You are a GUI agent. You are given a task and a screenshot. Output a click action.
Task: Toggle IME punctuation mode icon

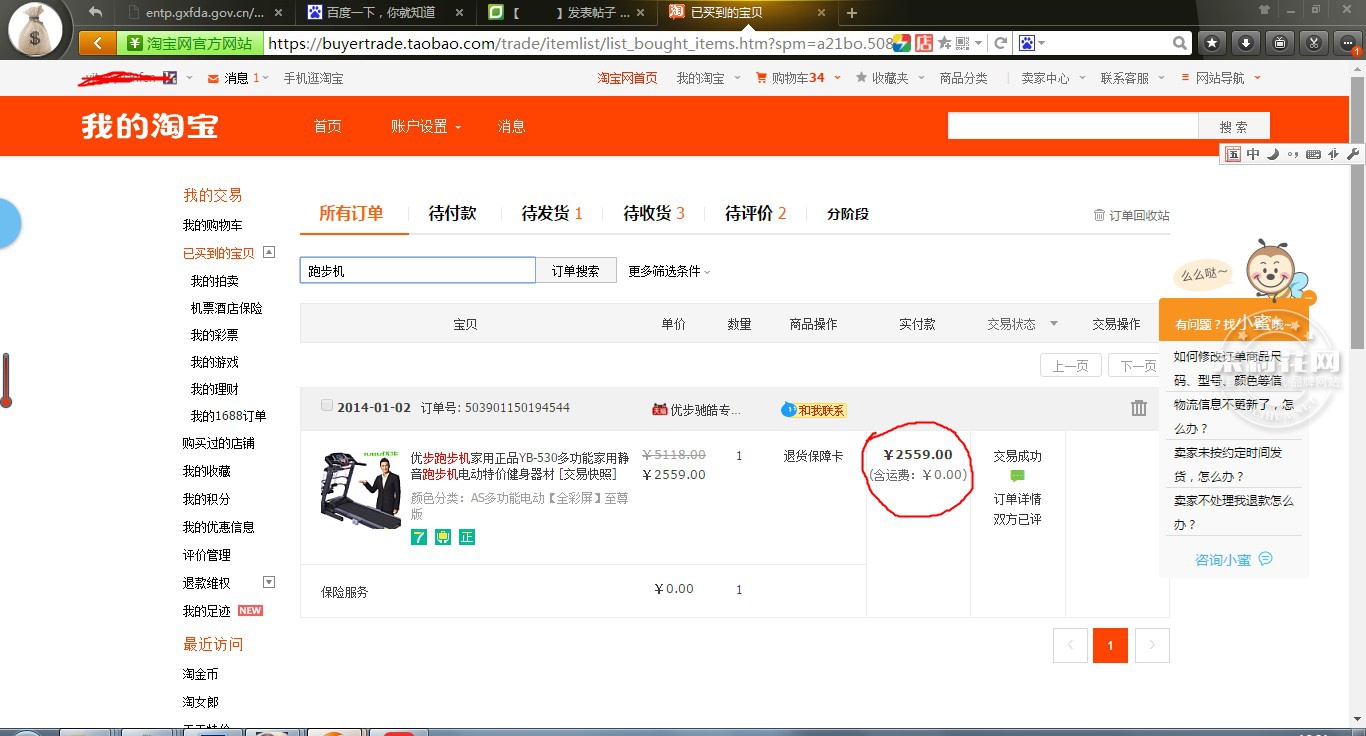[1293, 154]
